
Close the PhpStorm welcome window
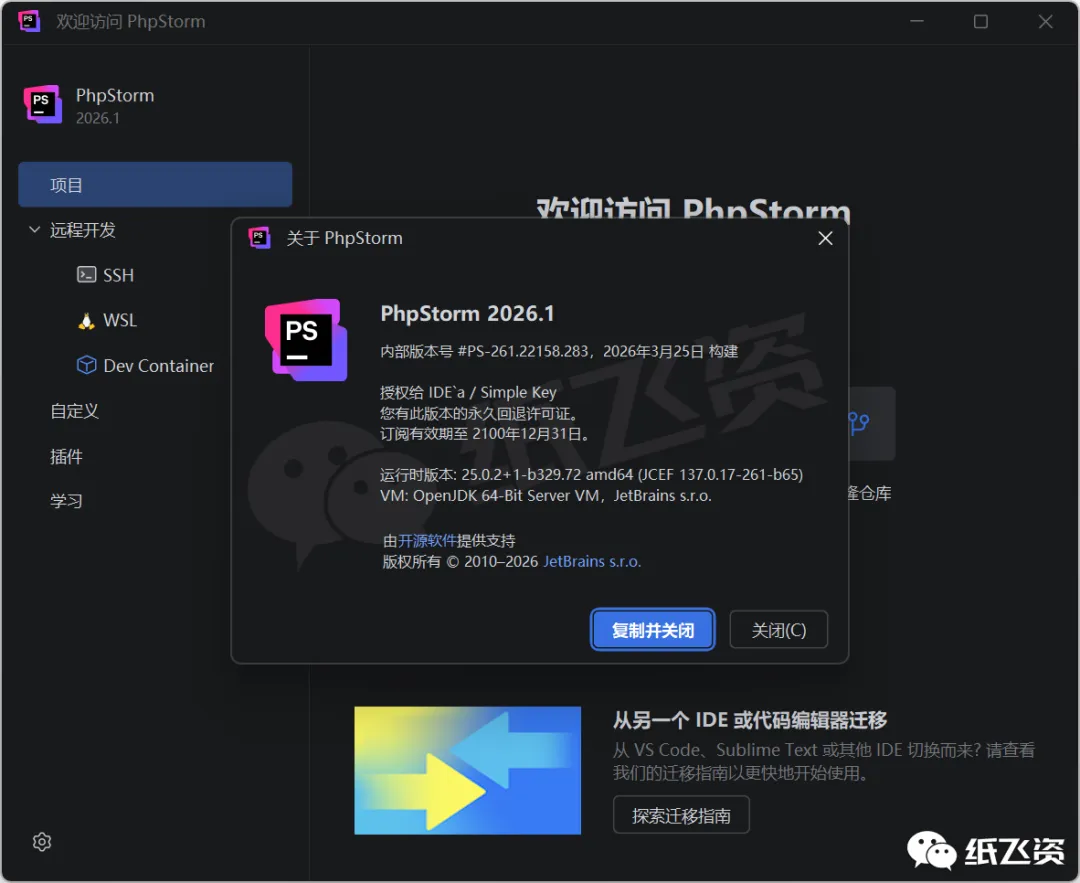click(1046, 21)
